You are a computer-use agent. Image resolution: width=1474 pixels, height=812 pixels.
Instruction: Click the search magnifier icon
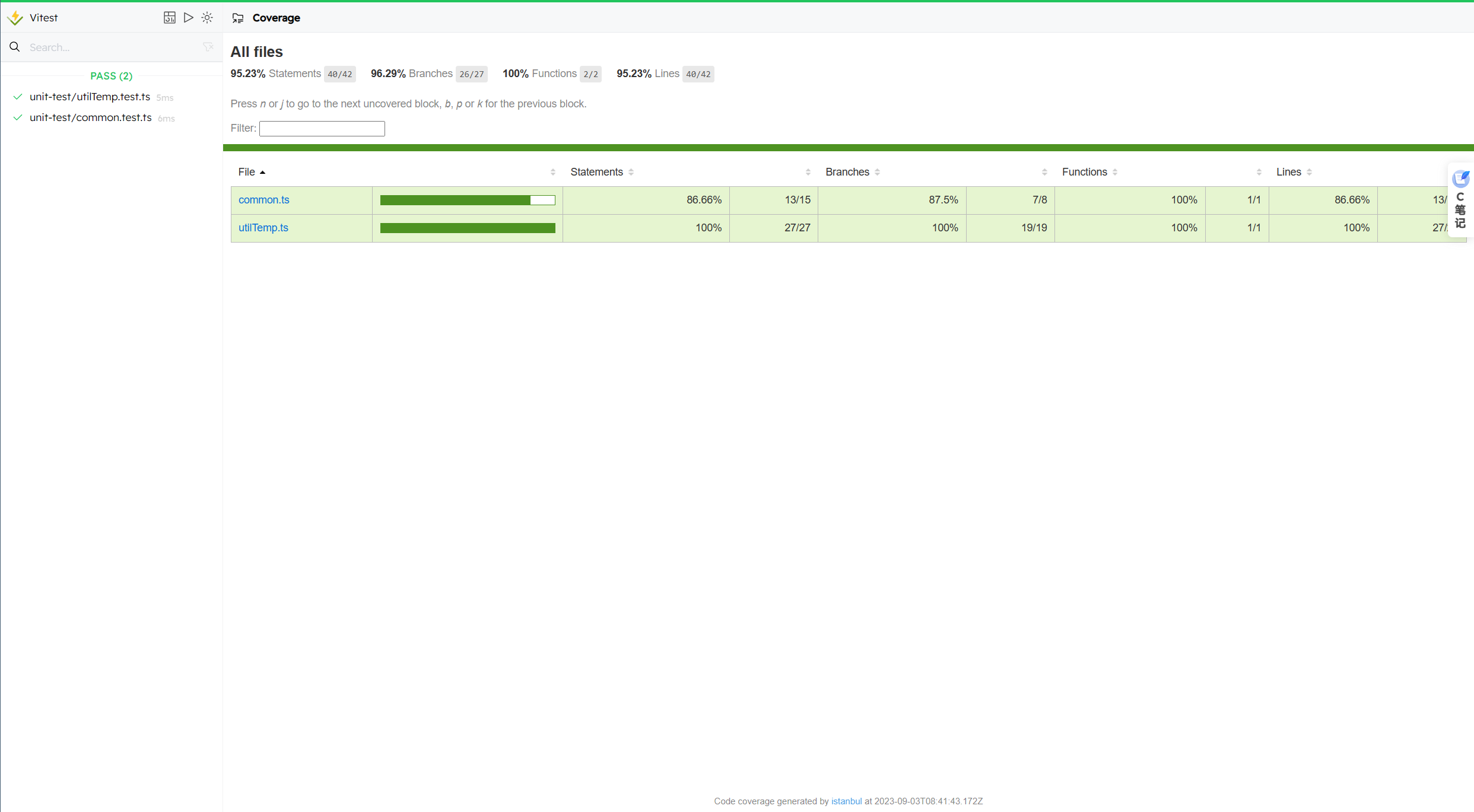pyautogui.click(x=14, y=47)
